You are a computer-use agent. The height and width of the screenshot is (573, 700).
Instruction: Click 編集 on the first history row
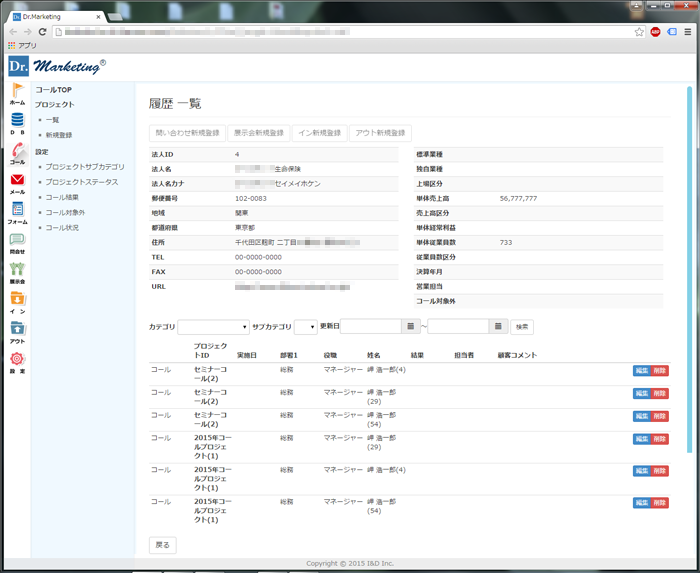641,369
